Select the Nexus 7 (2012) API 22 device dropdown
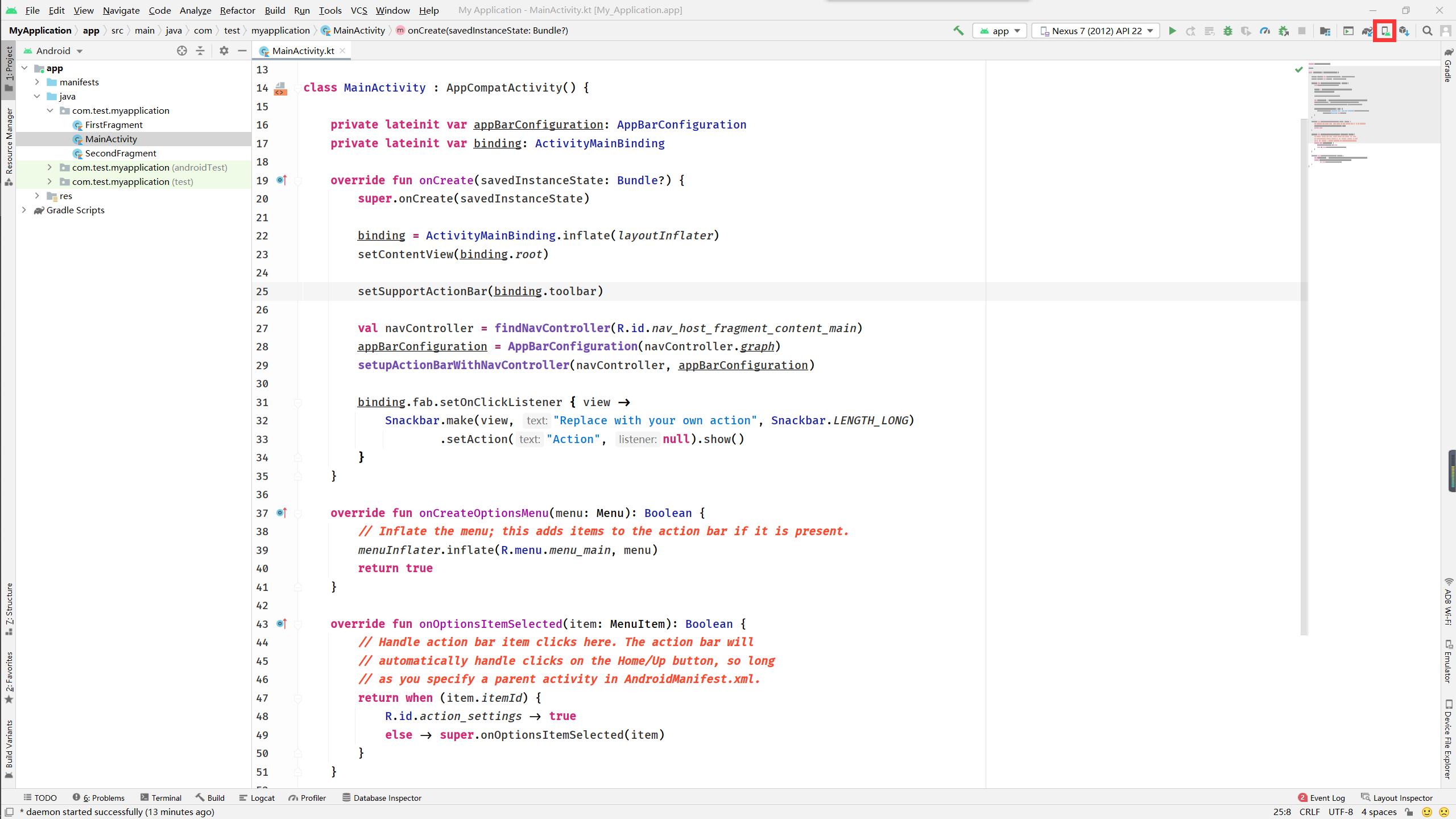Viewport: 1456px width, 819px height. [x=1096, y=30]
